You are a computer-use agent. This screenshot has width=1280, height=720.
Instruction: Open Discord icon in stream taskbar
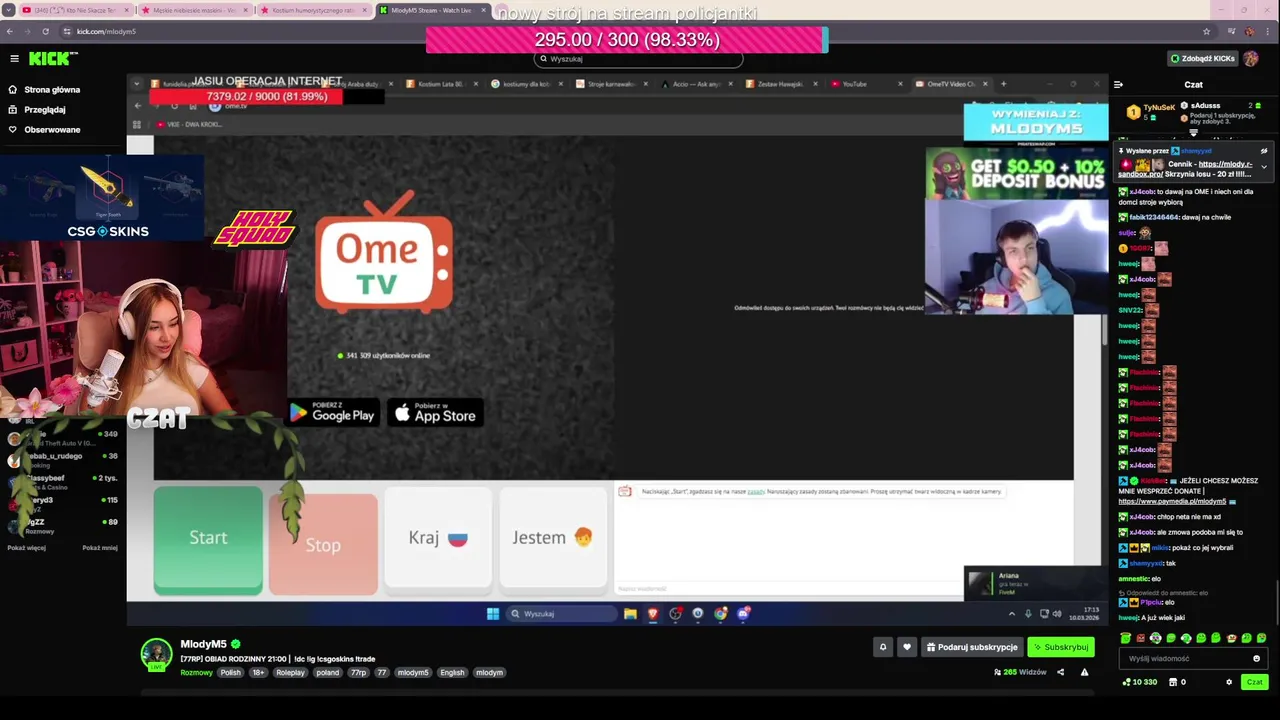pos(743,613)
